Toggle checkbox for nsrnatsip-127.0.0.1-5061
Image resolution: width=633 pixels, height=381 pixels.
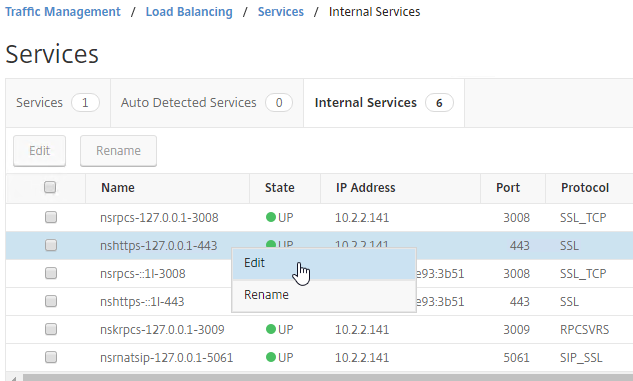pos(51,357)
